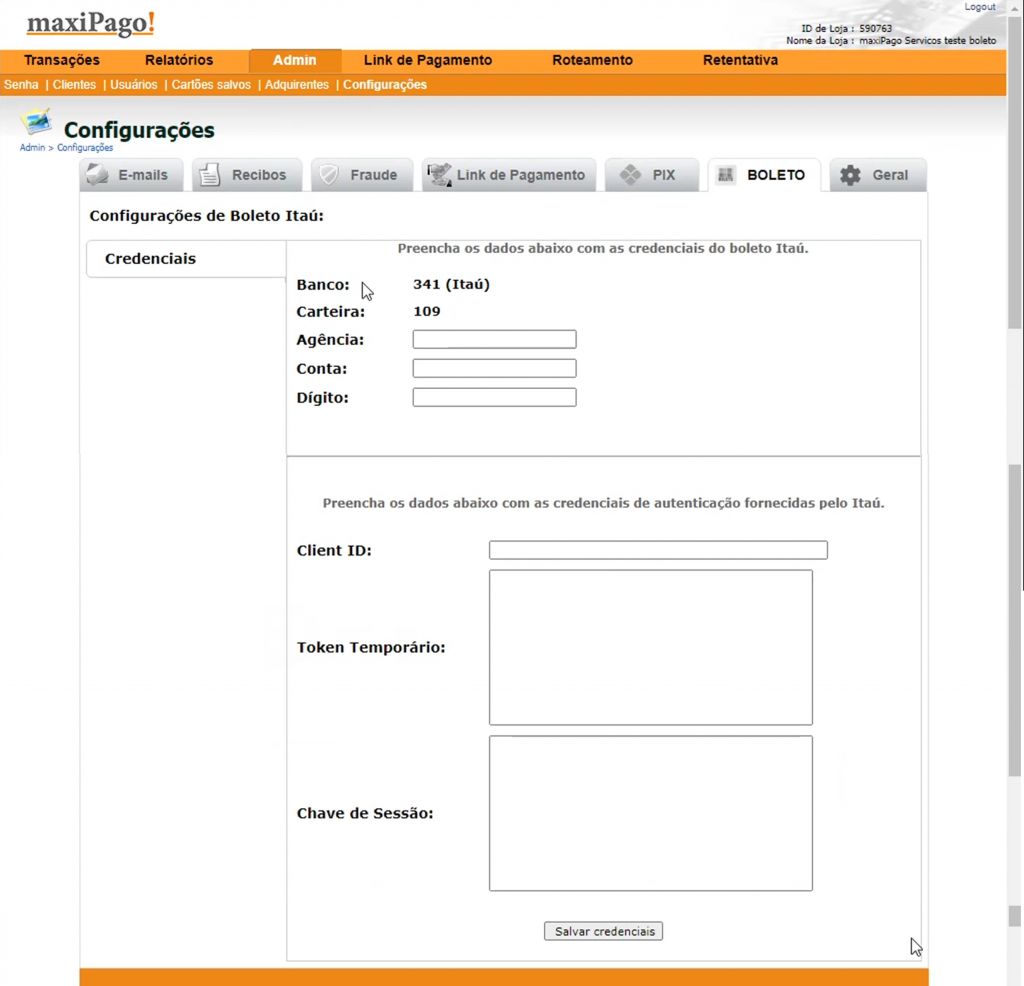
Task: Click the Configurações de Boleto Itaú heading
Action: (206, 215)
